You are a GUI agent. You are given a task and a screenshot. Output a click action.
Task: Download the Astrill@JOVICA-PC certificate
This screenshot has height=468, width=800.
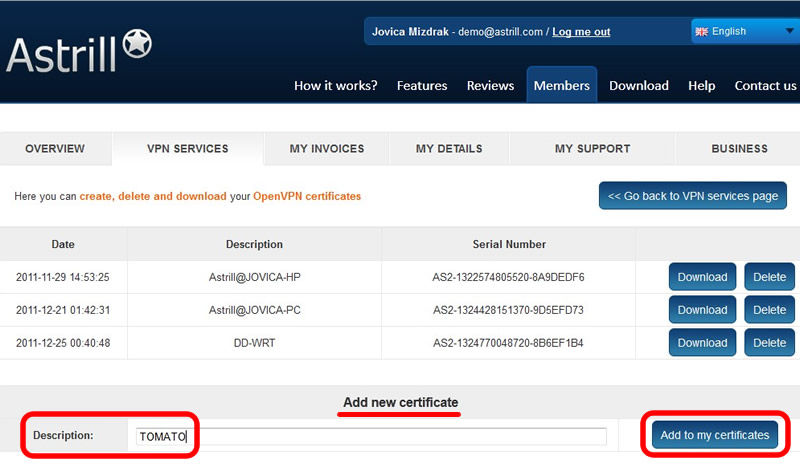[703, 310]
